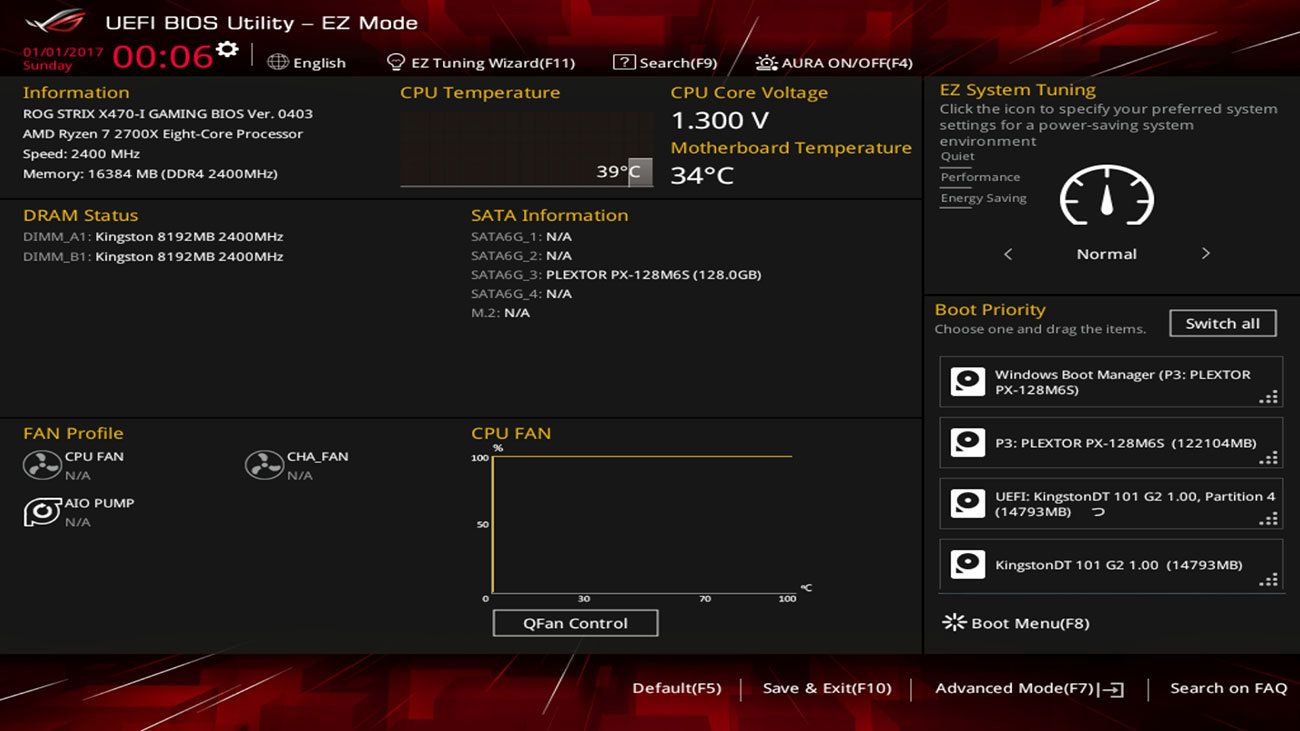Screen dimensions: 1300x731
Task: Click the AURA ON/OFF light icon
Action: click(x=766, y=62)
